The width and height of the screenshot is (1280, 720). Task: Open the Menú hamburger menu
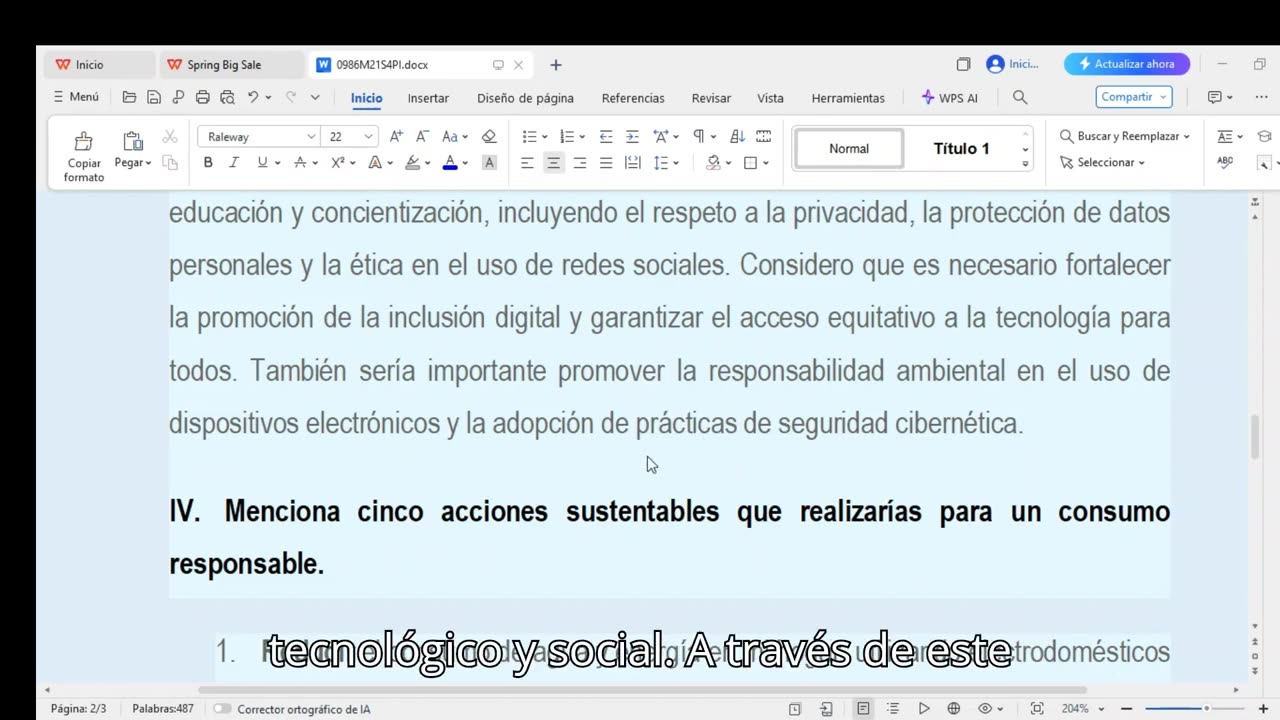click(76, 97)
